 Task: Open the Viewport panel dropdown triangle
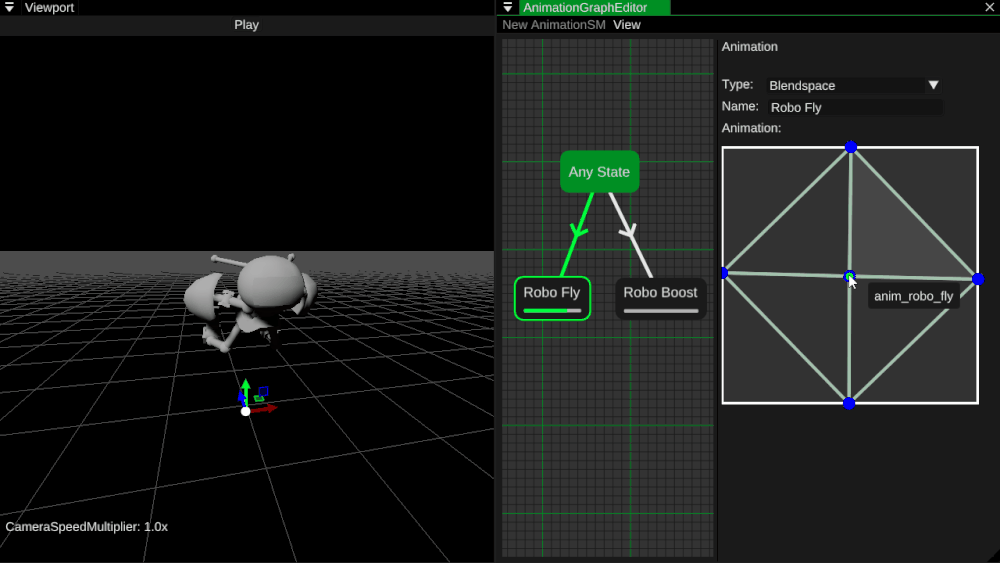tap(8, 8)
